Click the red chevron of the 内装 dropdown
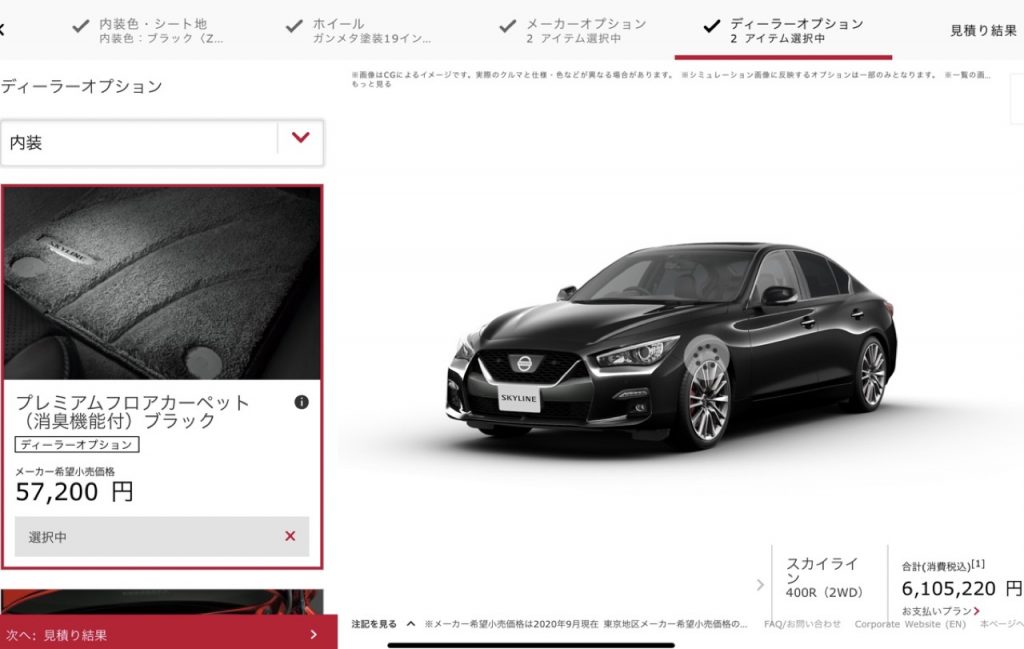Image resolution: width=1024 pixels, height=649 pixels. 300,138
